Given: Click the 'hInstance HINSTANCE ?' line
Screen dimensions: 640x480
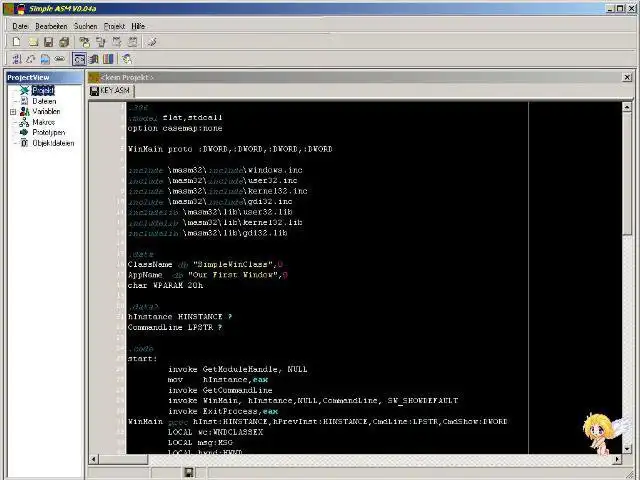Looking at the screenshot, I should click(x=180, y=317).
